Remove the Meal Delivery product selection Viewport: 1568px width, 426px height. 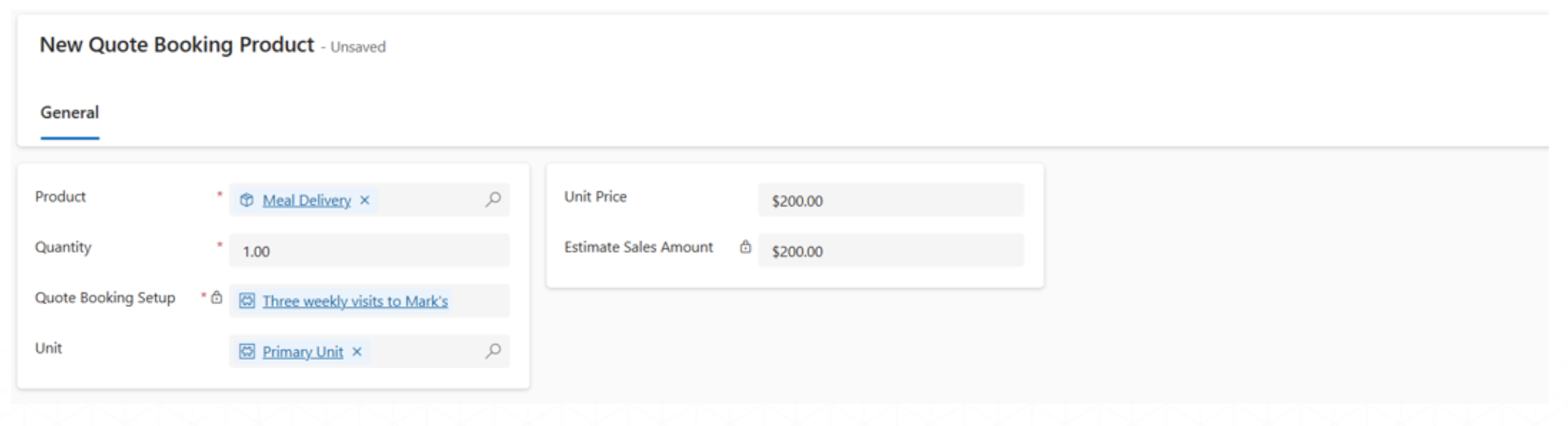[x=365, y=201]
